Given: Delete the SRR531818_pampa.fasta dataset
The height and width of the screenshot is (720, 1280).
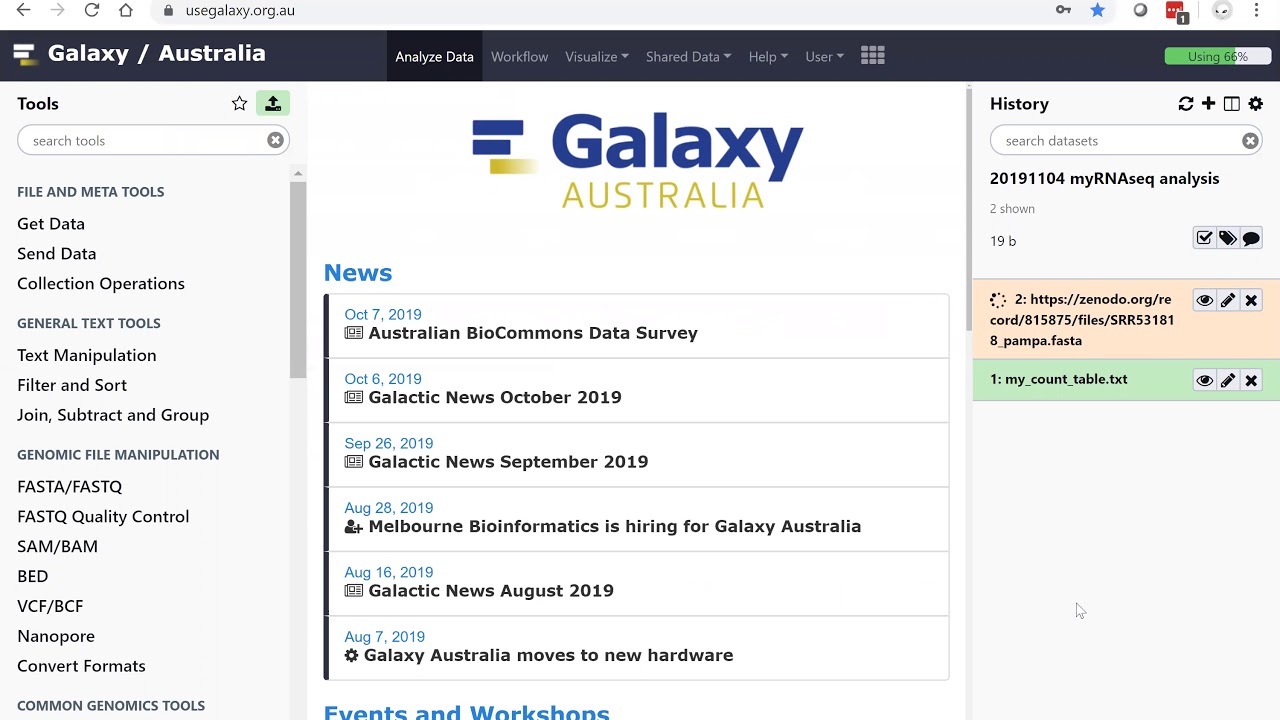Looking at the screenshot, I should coord(1251,300).
